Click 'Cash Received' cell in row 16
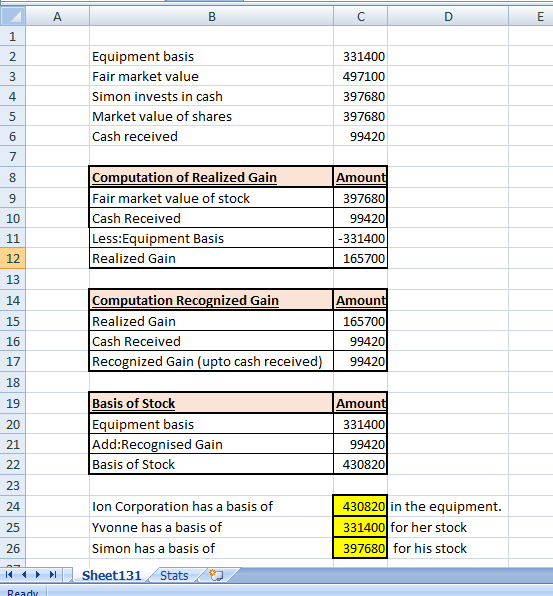Image resolution: width=553 pixels, height=596 pixels. point(211,341)
